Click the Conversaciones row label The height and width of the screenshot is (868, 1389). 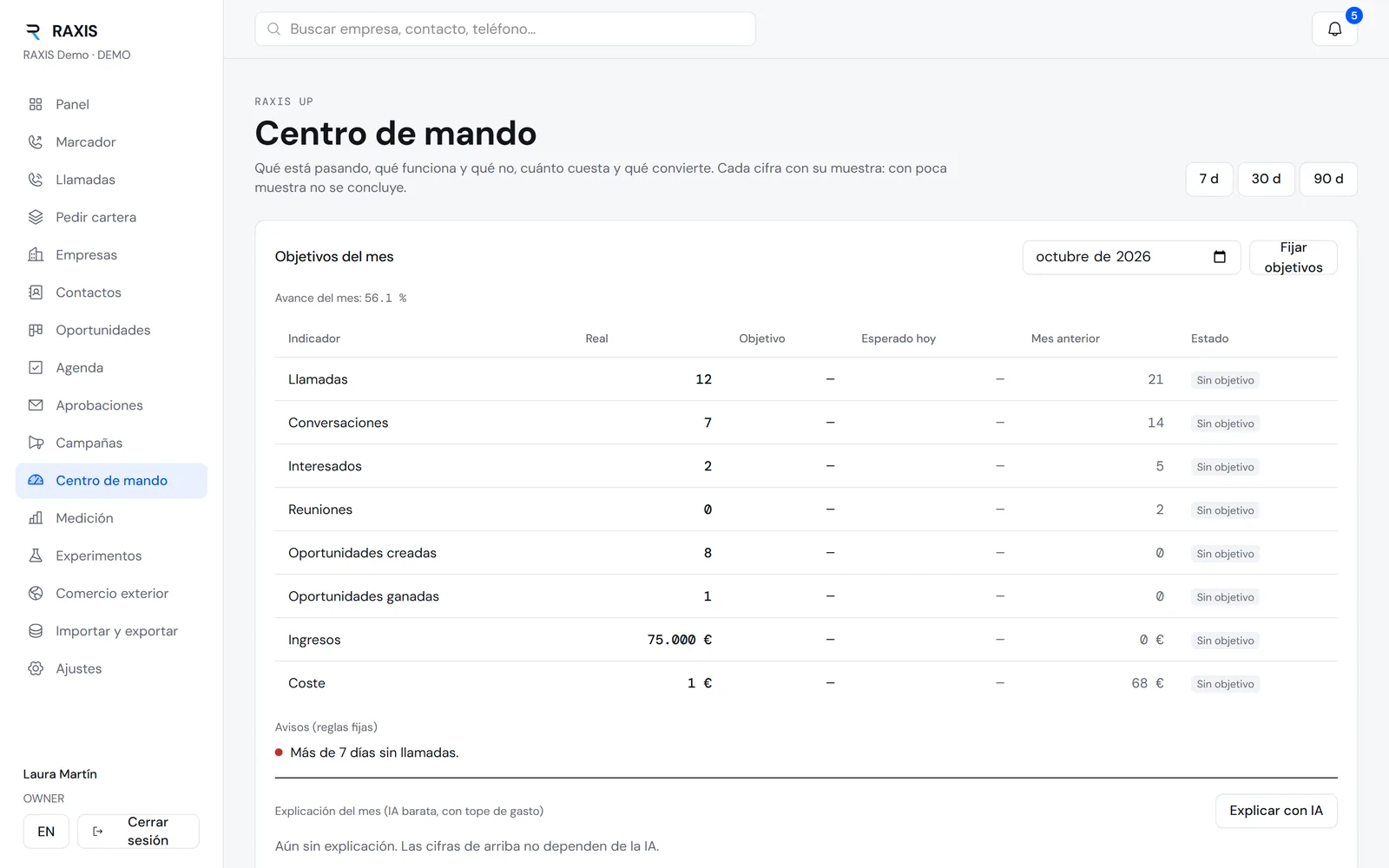click(x=338, y=423)
